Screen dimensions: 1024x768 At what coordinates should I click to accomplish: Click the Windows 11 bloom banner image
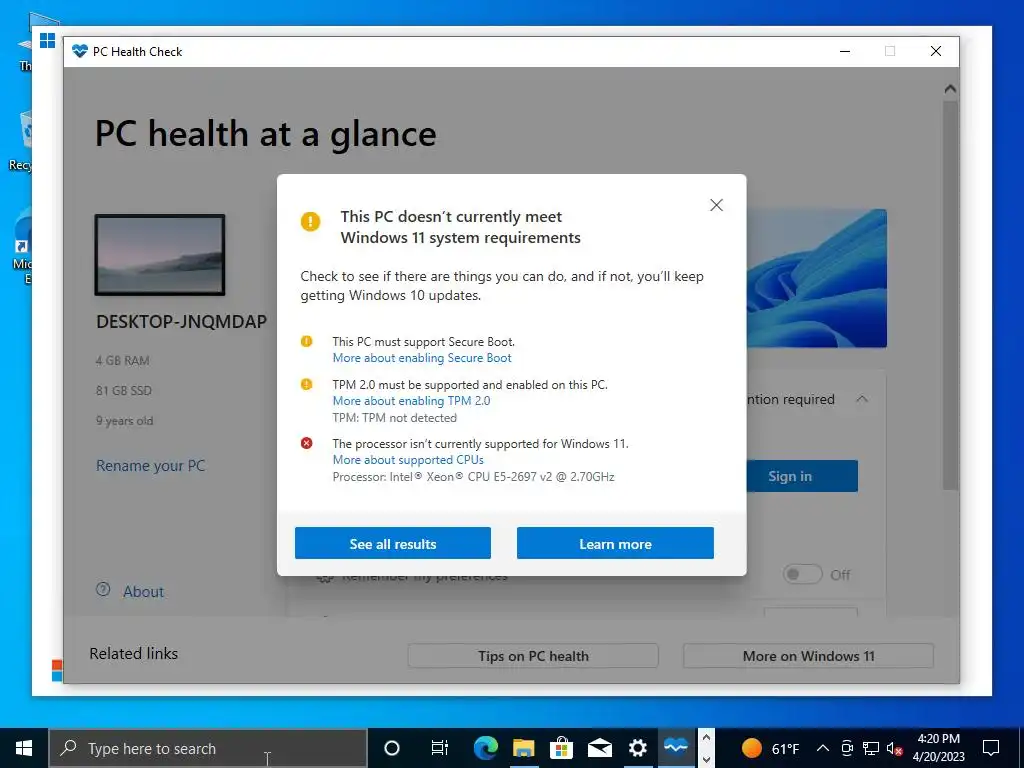click(x=816, y=278)
